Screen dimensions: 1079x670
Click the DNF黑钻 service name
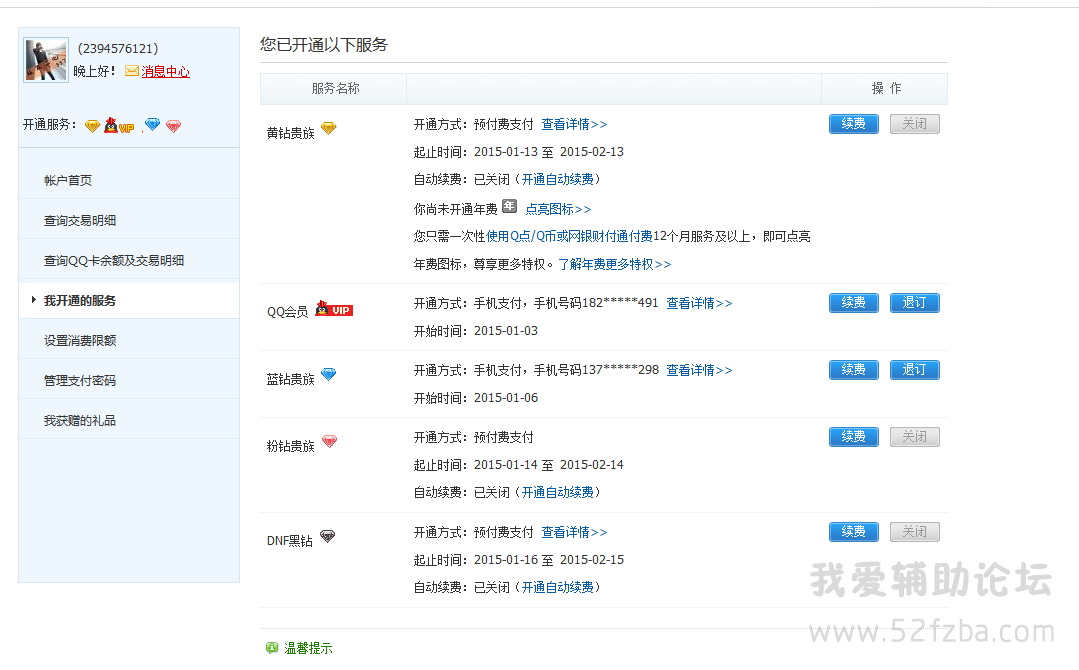point(290,541)
